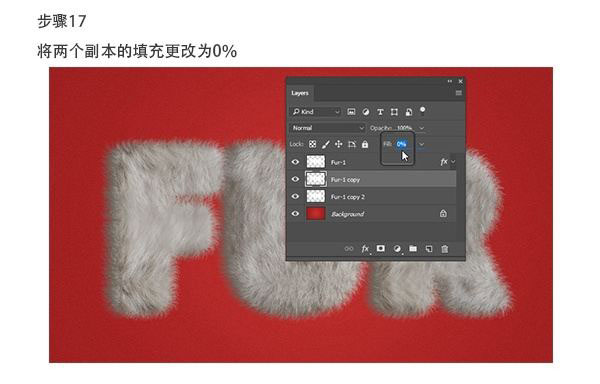The width and height of the screenshot is (600, 384).
Task: Add layer mask icon
Action: pyautogui.click(x=380, y=249)
